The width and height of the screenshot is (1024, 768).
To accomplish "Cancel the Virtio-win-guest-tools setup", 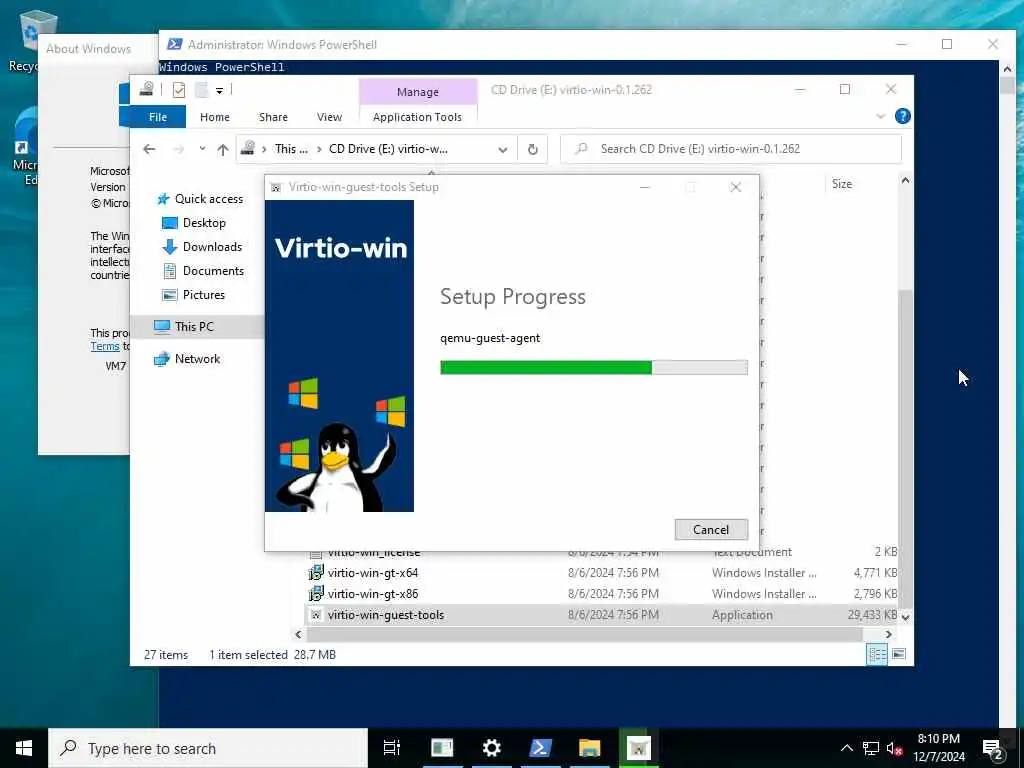I will coord(711,530).
